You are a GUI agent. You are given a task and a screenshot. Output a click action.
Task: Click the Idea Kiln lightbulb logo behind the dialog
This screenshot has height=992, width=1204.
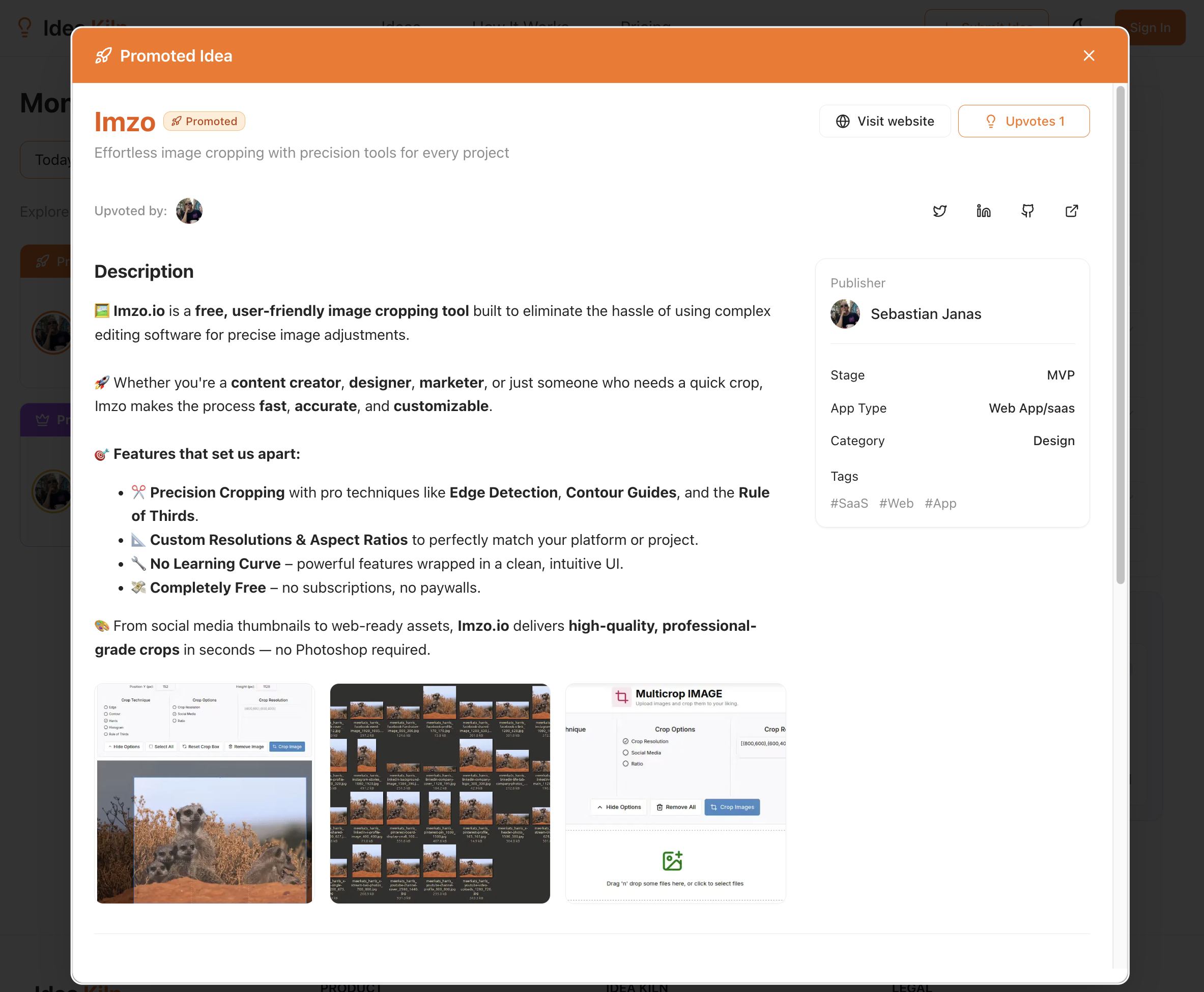24,27
